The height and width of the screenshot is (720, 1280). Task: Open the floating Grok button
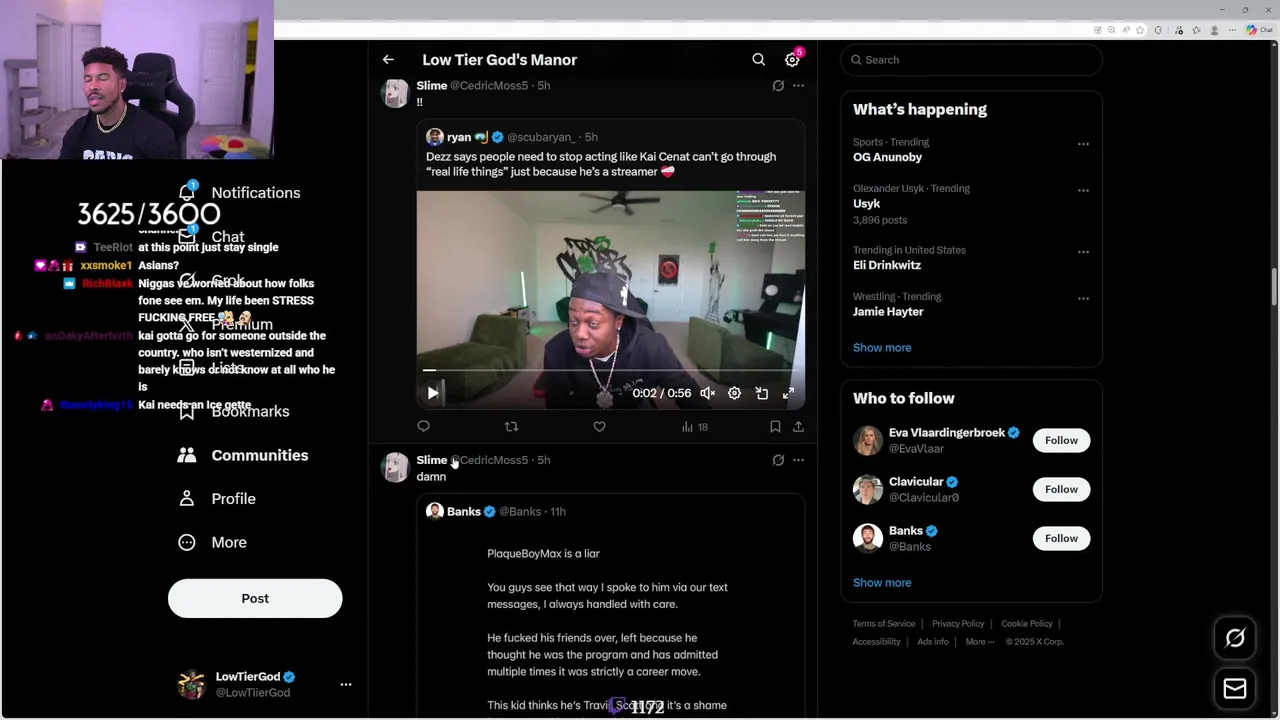(x=1235, y=638)
